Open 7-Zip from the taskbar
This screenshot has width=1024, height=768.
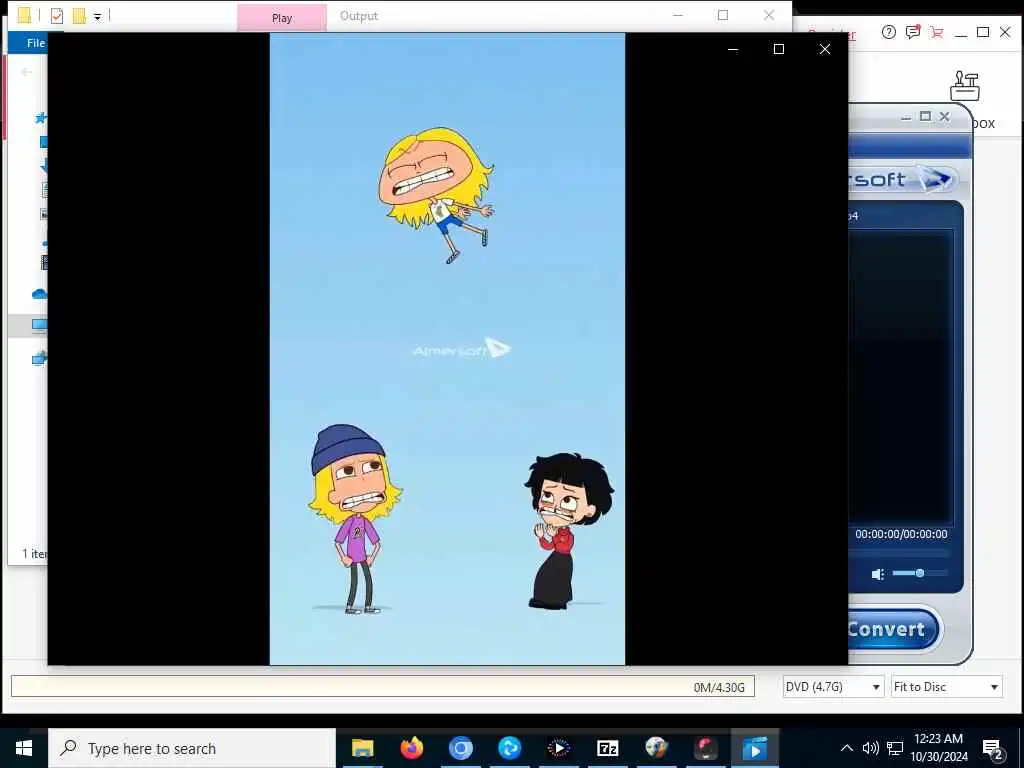coord(607,748)
